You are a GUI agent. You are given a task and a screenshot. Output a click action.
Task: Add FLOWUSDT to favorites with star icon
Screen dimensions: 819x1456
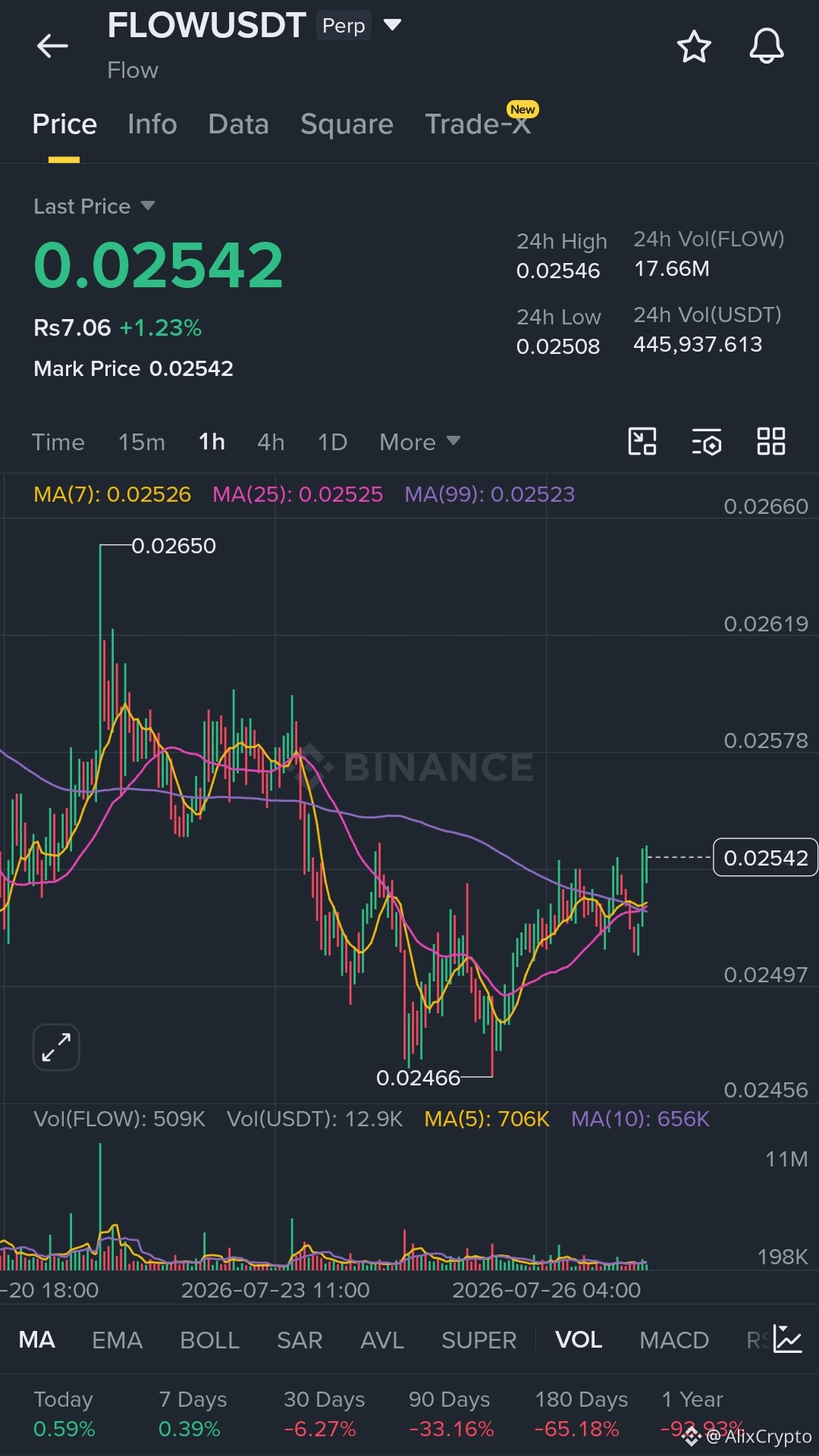pos(694,46)
